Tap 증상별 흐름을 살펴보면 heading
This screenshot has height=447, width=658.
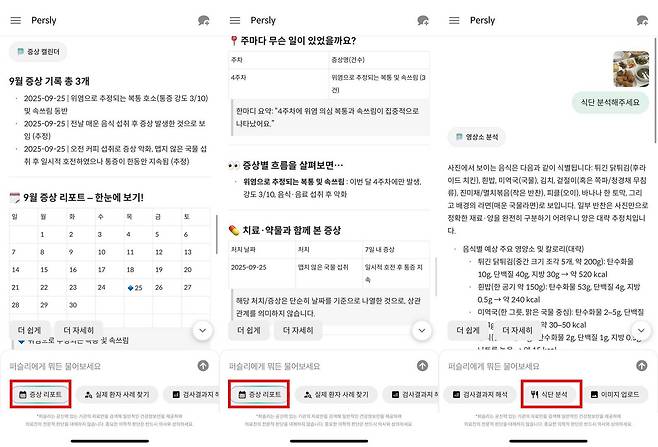(x=286, y=165)
